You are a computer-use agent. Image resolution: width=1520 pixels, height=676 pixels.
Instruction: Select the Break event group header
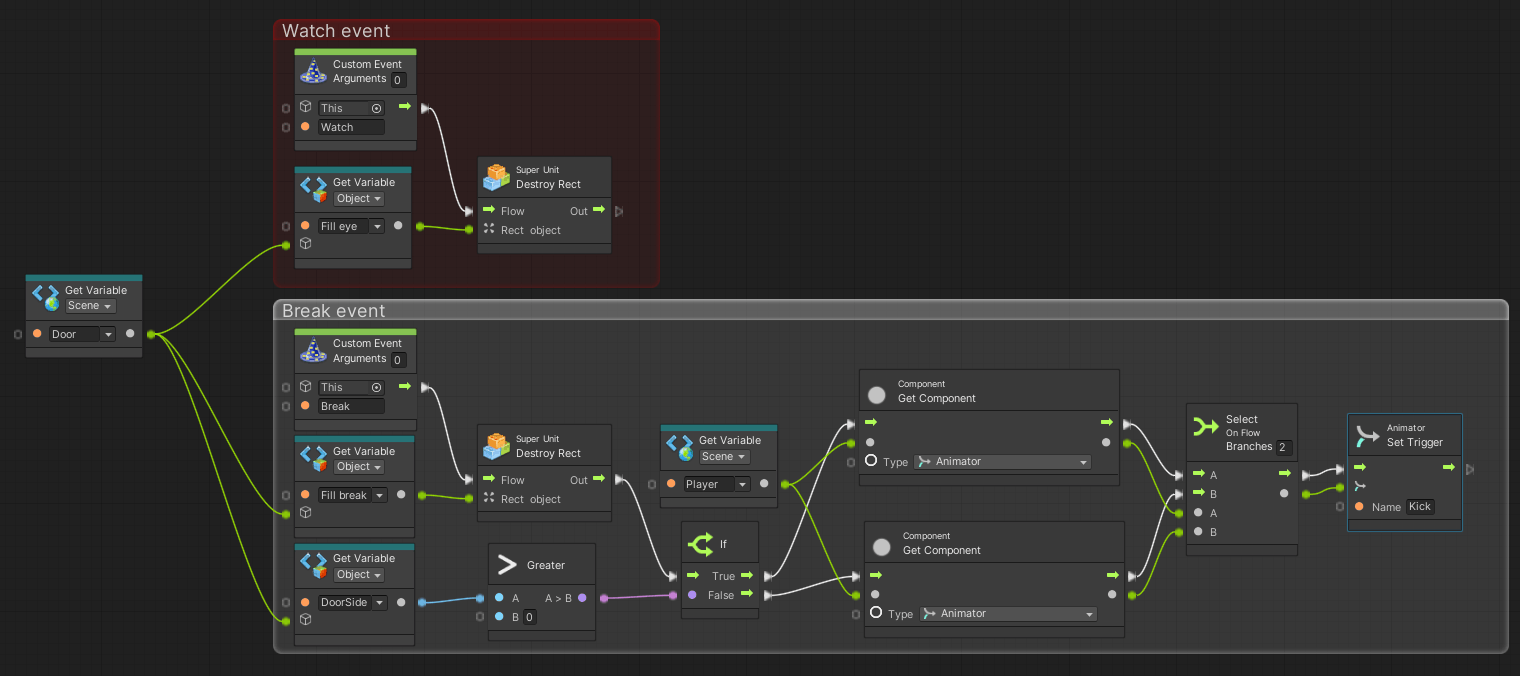tap(333, 311)
